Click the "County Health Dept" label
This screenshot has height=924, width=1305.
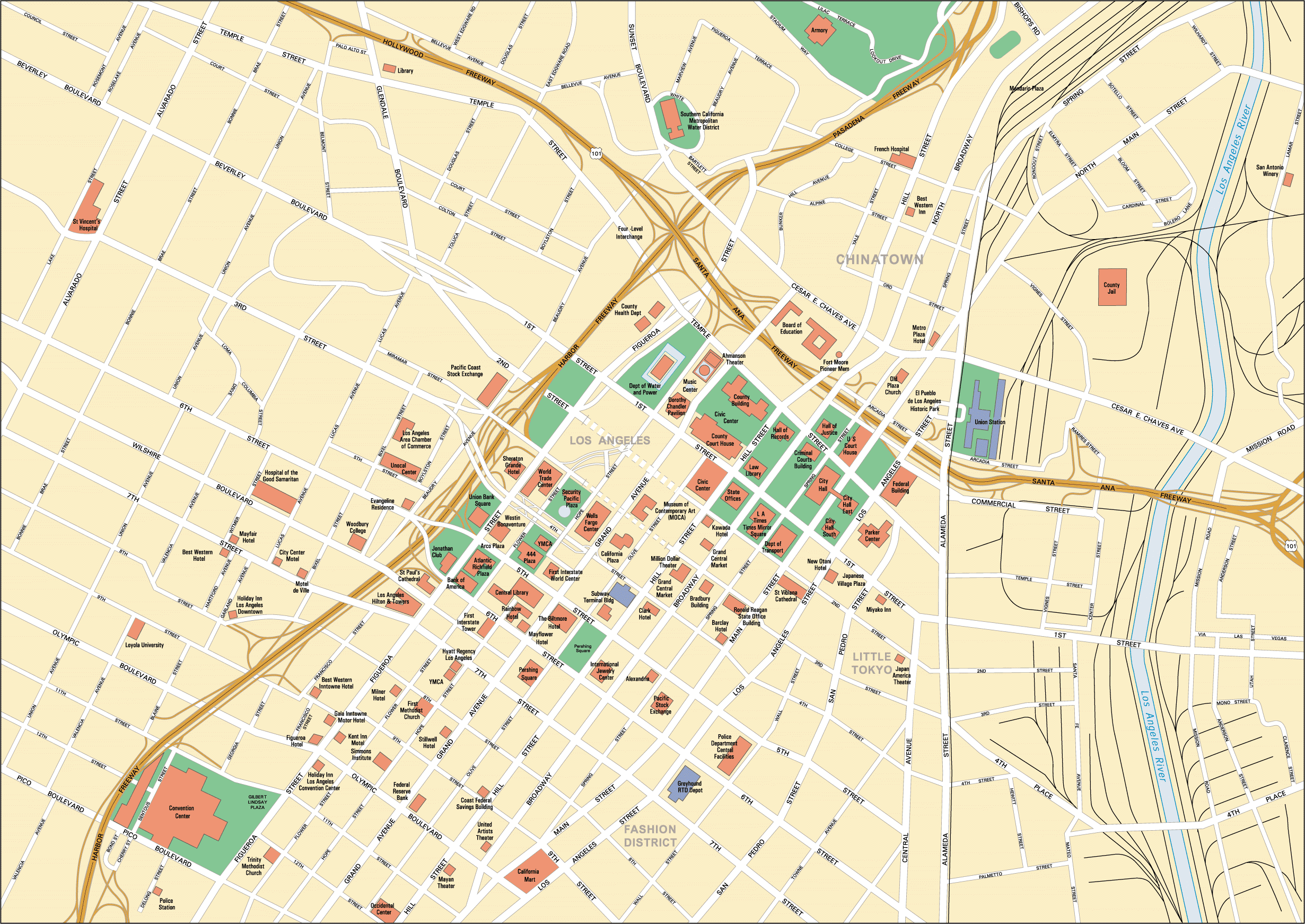[627, 310]
